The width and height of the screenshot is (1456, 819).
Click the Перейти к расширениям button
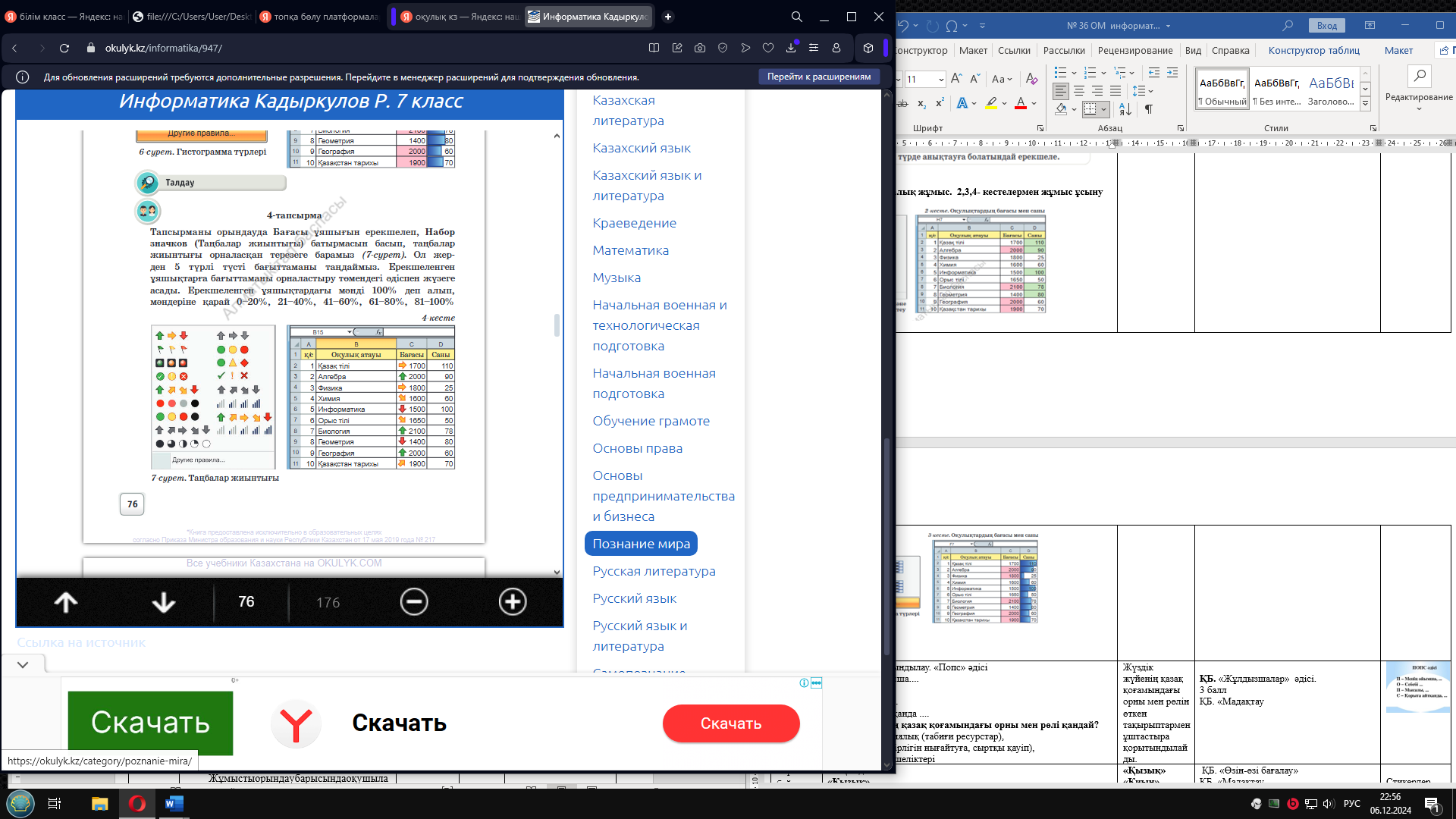click(x=818, y=77)
